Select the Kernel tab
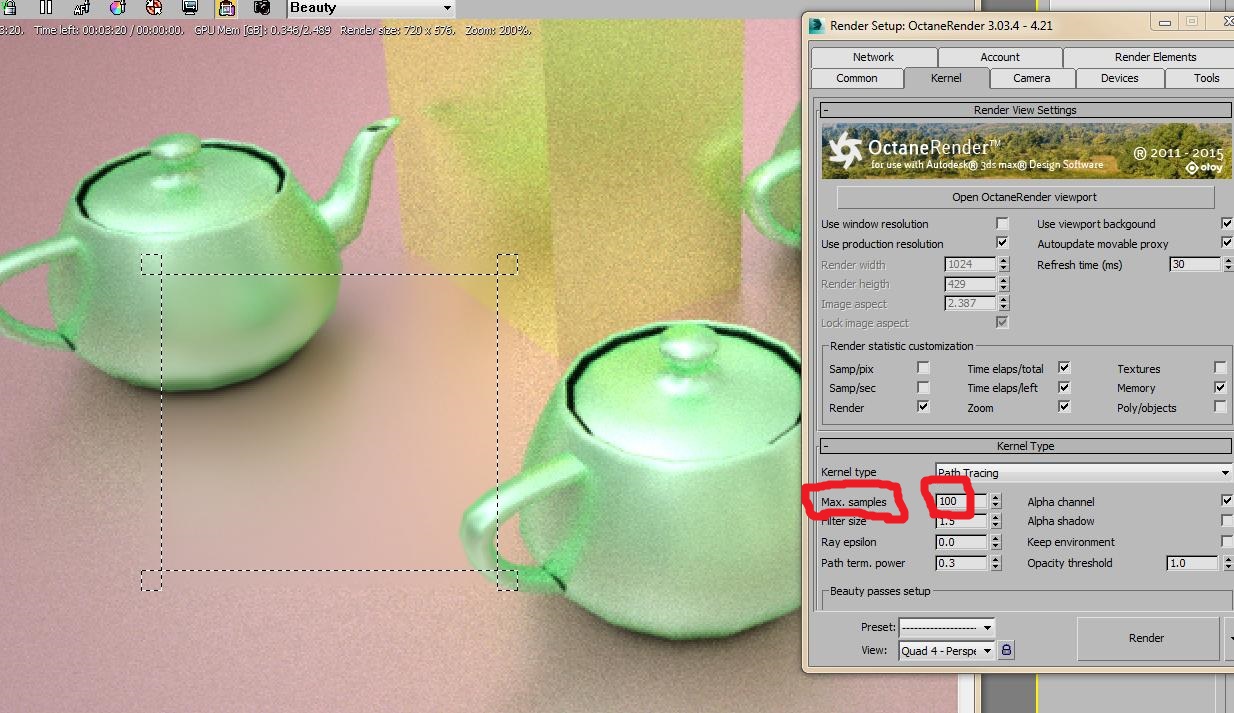Screen dimensions: 1234x713 (946, 78)
